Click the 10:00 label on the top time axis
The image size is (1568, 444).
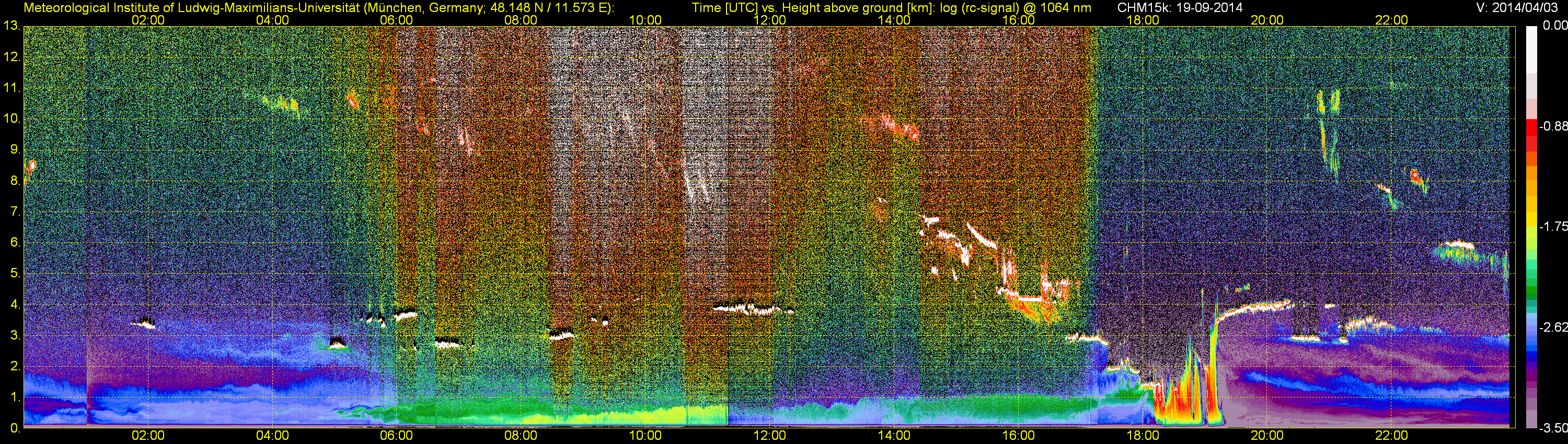pos(645,20)
